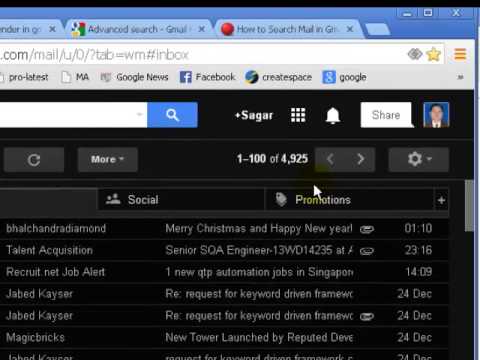Switch to the Promotions tab

click(349, 200)
